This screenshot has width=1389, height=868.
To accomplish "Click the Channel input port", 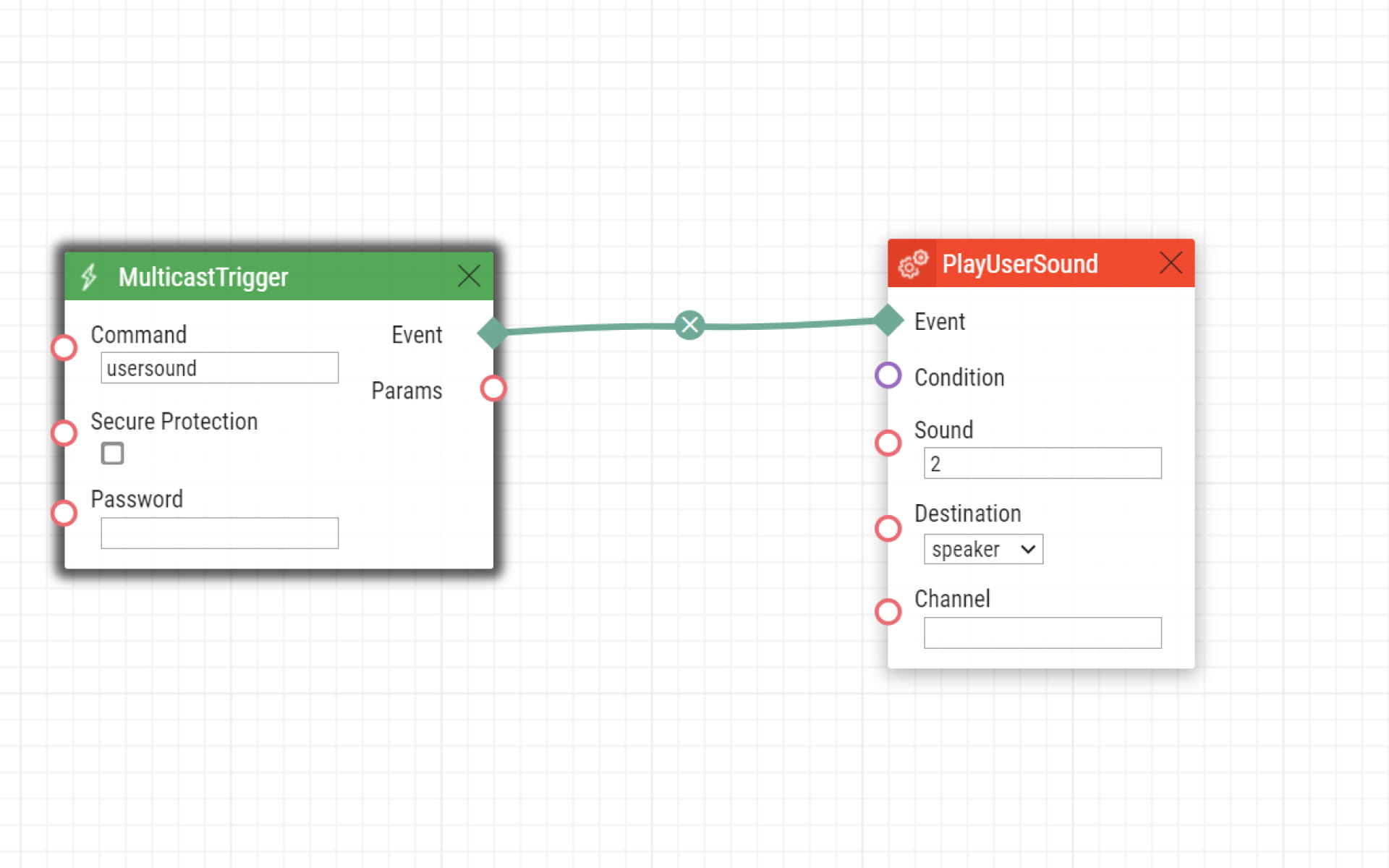I will click(888, 612).
